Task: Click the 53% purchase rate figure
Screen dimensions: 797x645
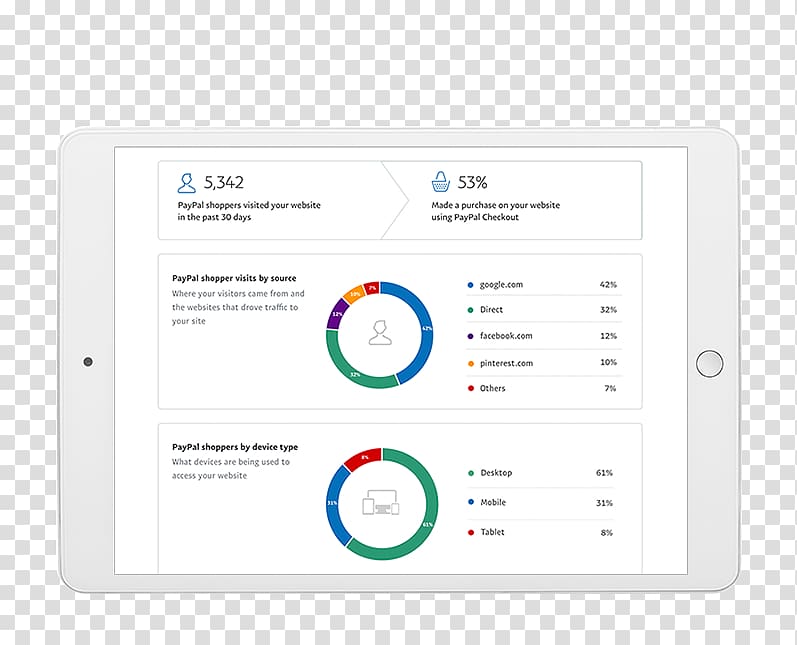Action: pos(472,182)
